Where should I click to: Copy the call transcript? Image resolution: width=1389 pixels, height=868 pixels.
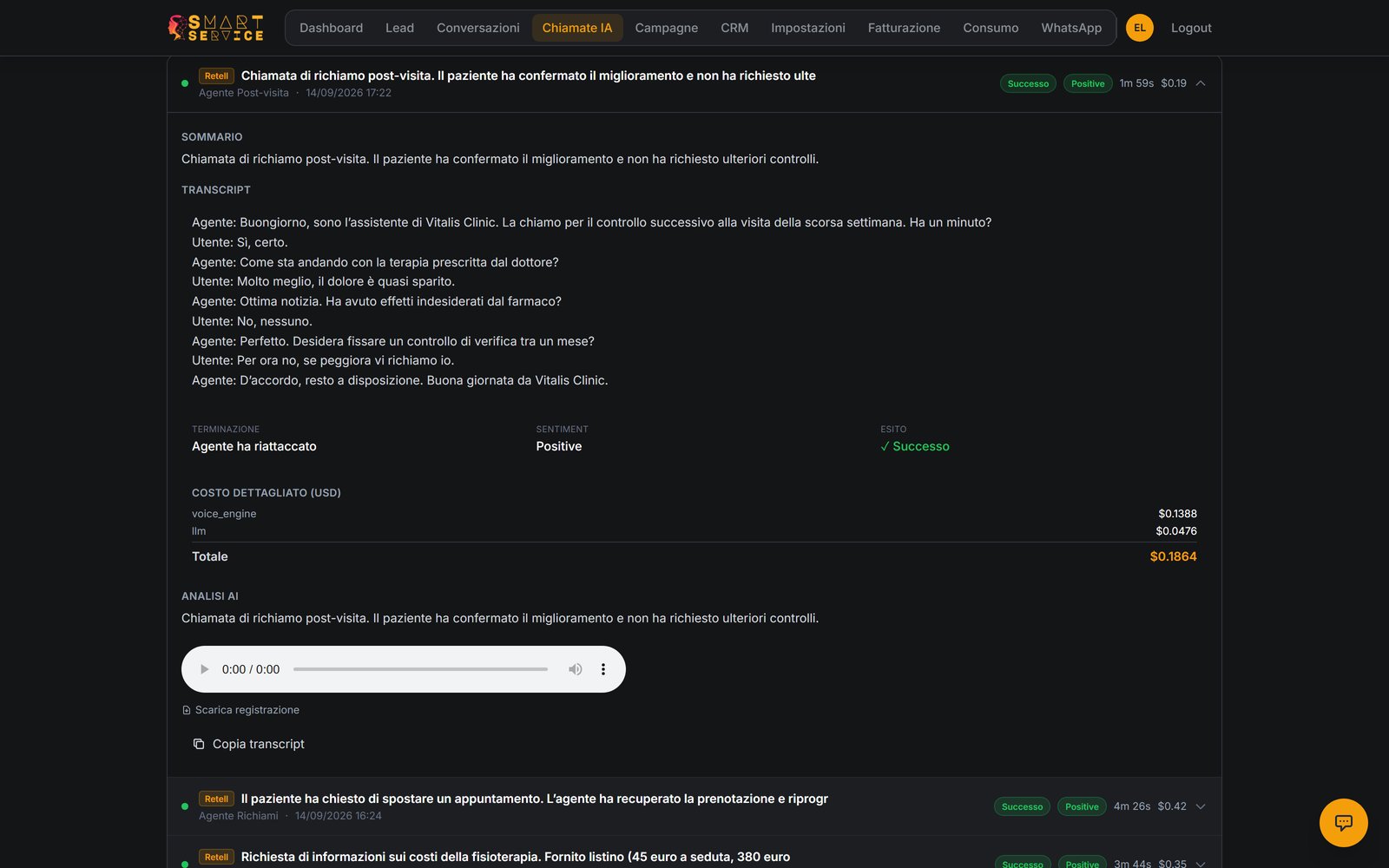point(249,744)
